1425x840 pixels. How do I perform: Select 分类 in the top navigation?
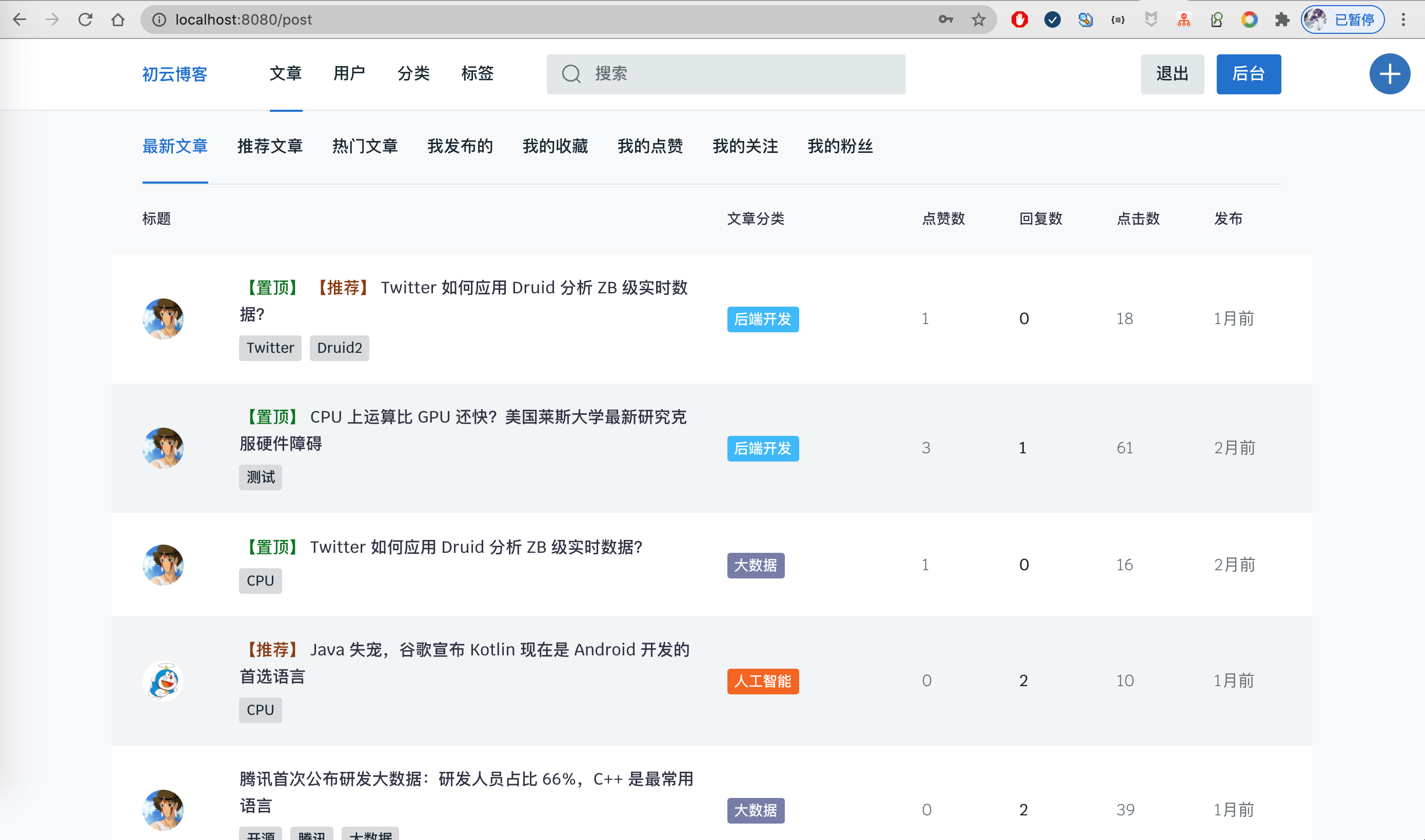pyautogui.click(x=413, y=73)
